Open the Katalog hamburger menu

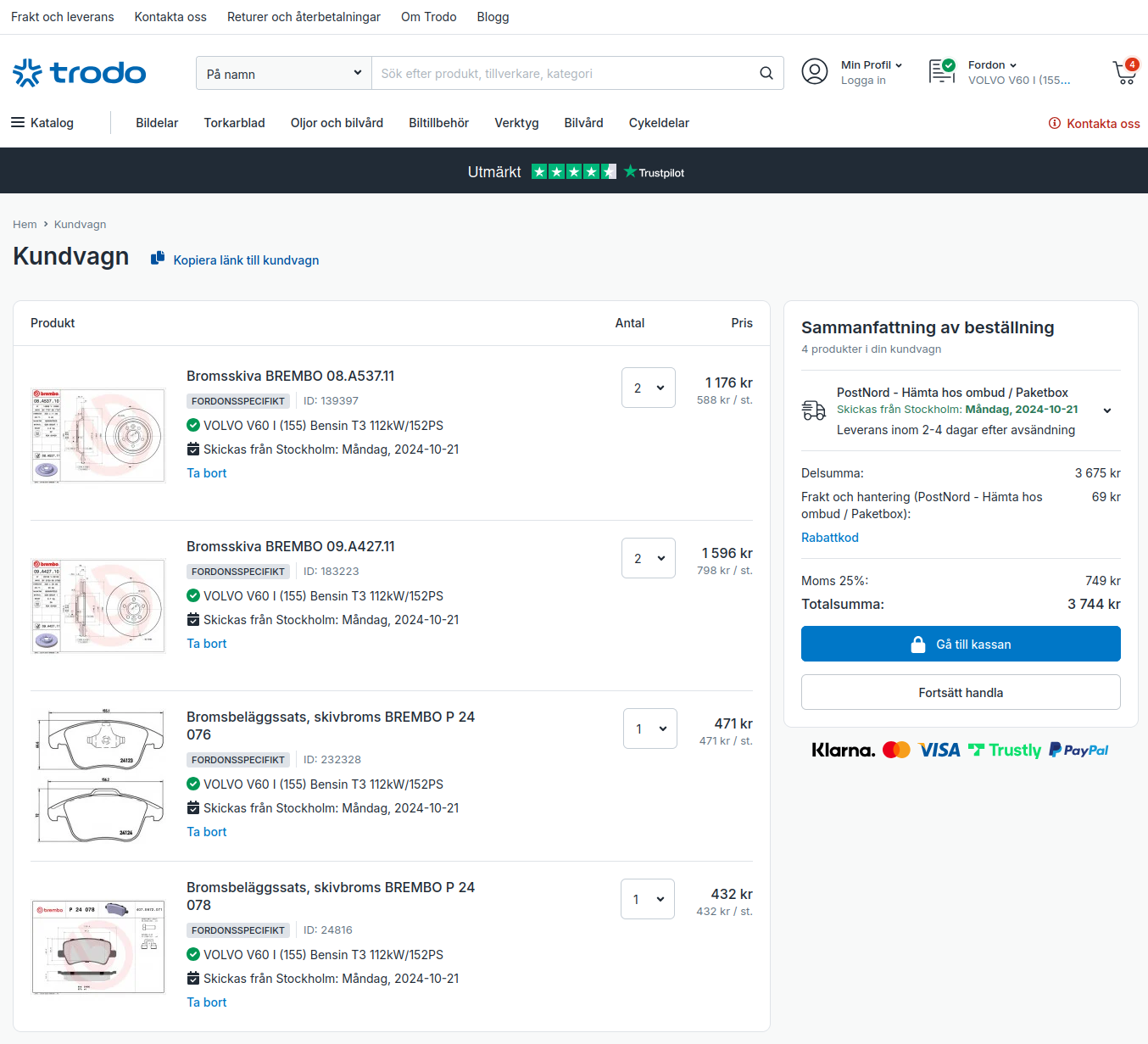point(42,123)
